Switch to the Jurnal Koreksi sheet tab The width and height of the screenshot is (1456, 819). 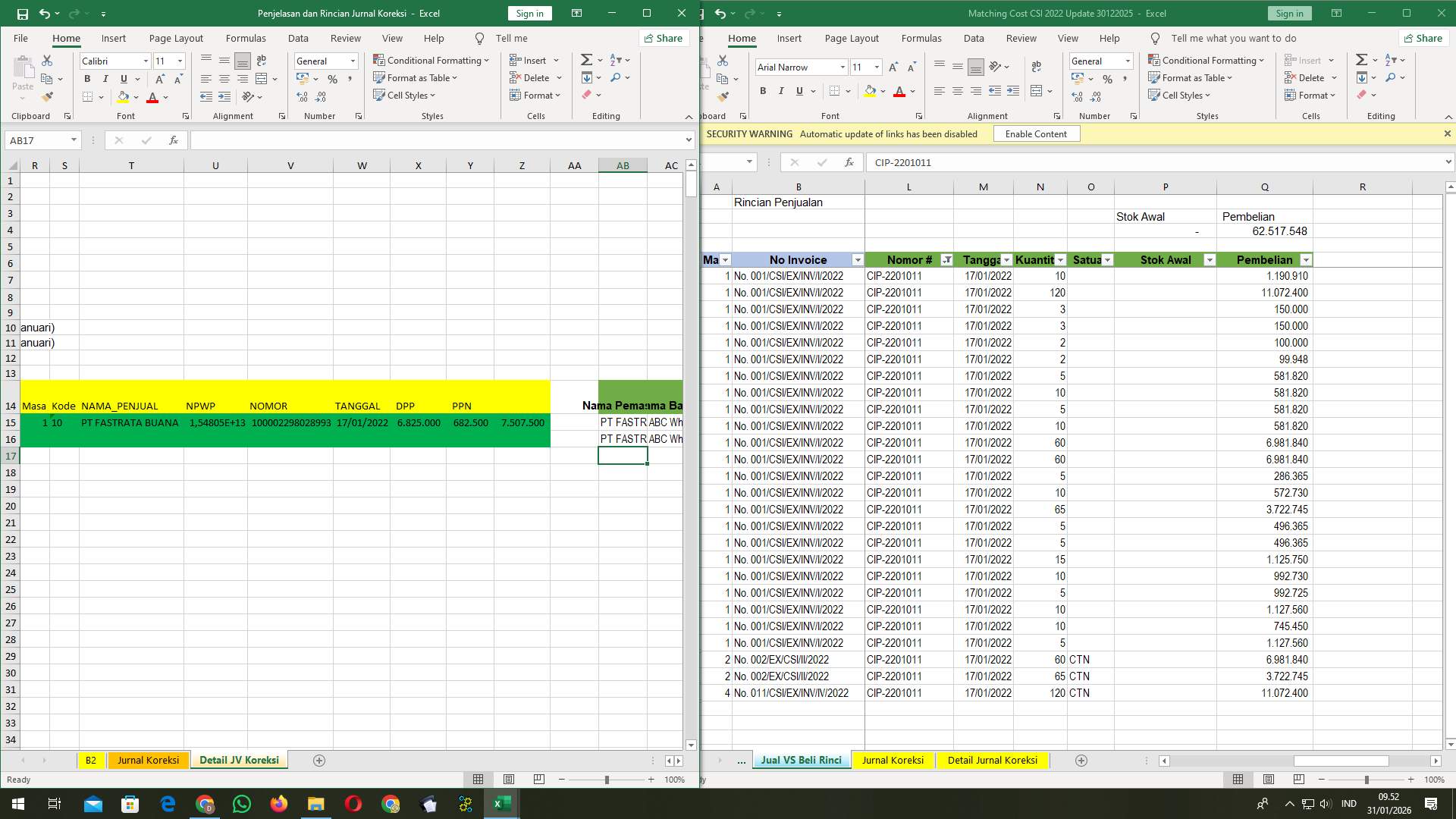[148, 759]
